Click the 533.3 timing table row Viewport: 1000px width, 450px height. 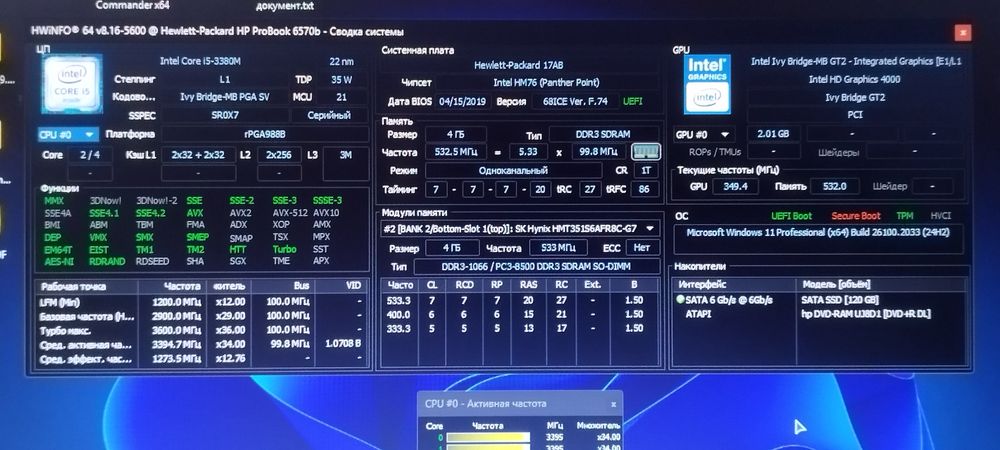(x=520, y=300)
